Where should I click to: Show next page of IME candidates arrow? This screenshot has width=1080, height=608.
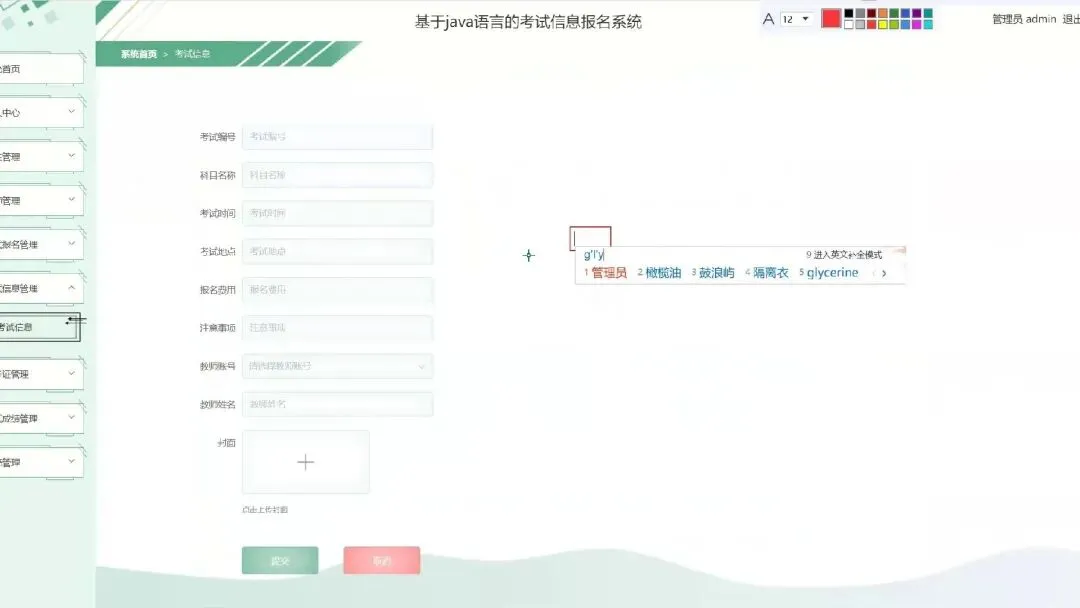coord(884,273)
